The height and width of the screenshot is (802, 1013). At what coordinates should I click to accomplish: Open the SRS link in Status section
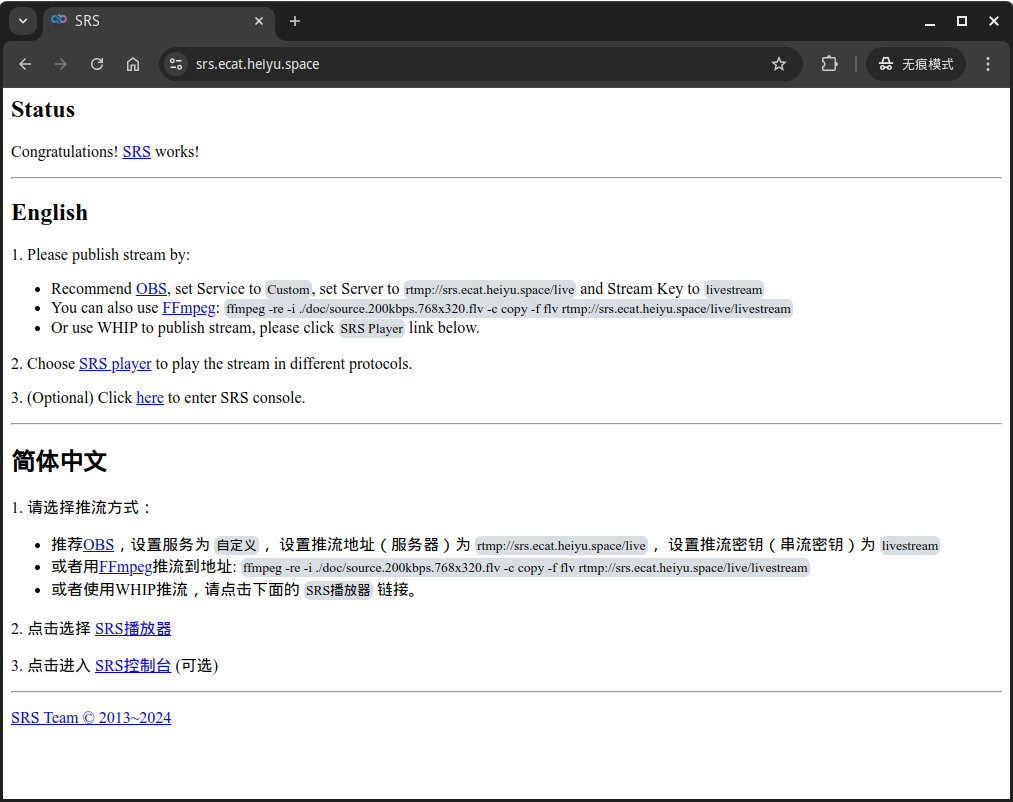pyautogui.click(x=136, y=152)
